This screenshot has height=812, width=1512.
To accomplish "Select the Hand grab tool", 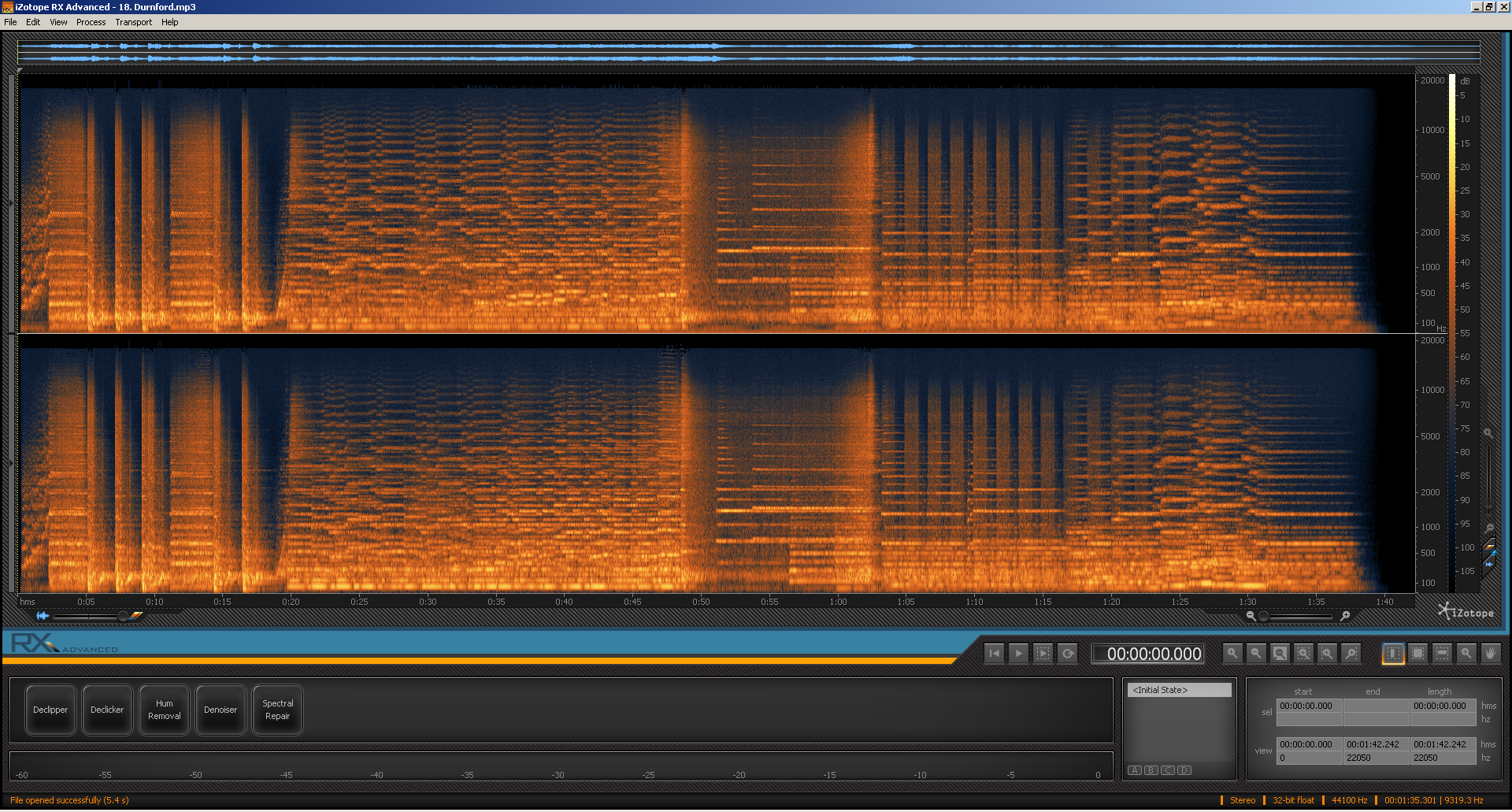I will click(1490, 653).
